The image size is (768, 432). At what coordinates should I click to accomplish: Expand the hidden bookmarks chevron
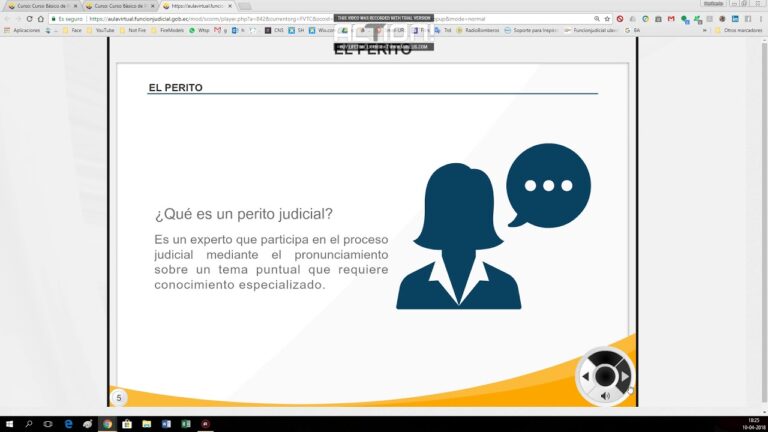tap(704, 30)
